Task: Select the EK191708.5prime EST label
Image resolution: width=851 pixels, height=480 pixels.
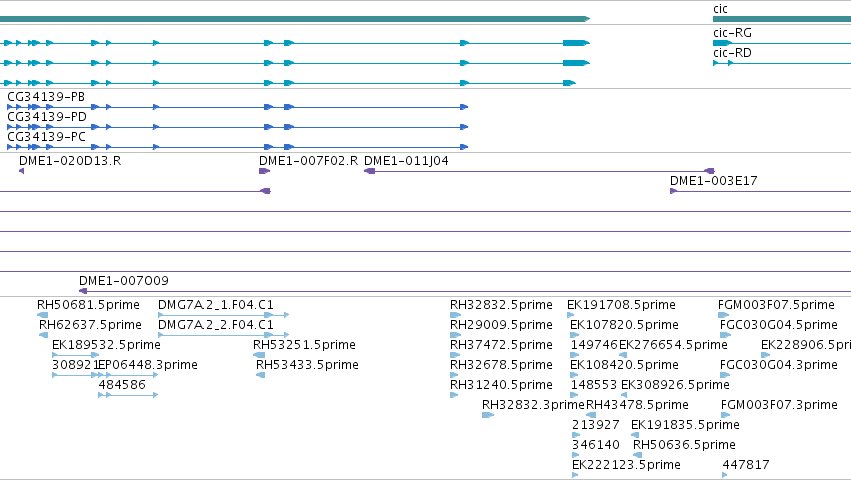Action: pos(621,305)
